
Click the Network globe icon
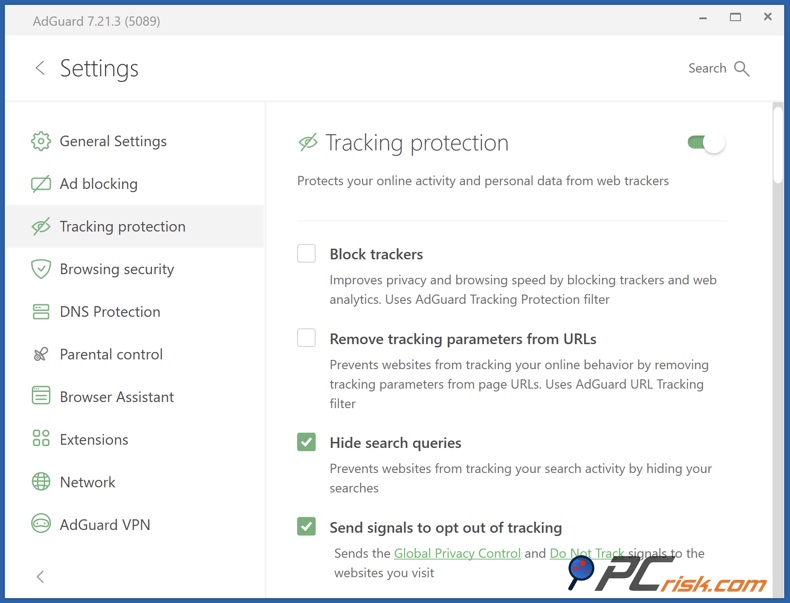pyautogui.click(x=41, y=482)
